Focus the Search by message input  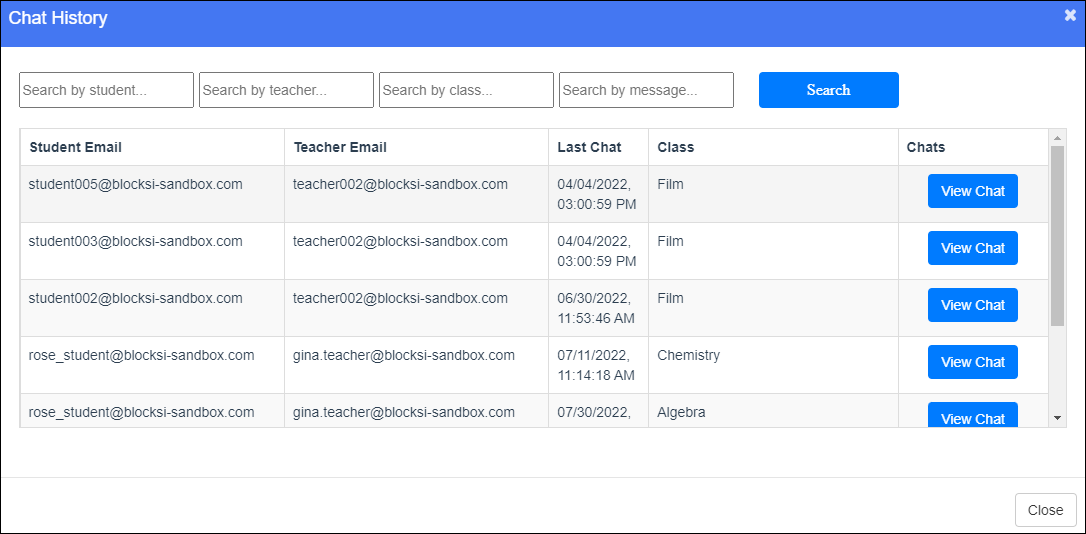(x=646, y=90)
